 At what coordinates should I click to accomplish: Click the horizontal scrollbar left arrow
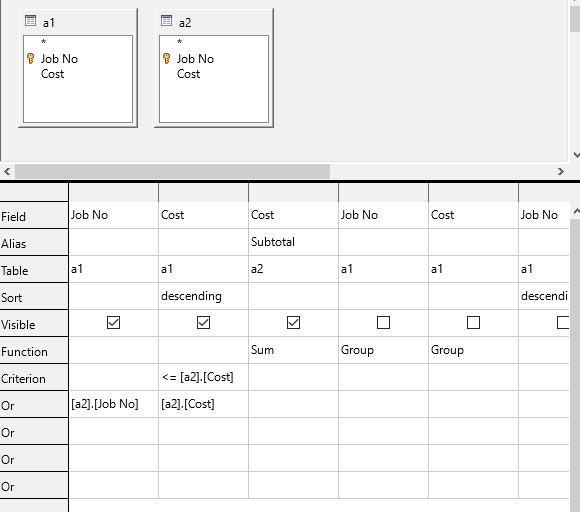7,171
